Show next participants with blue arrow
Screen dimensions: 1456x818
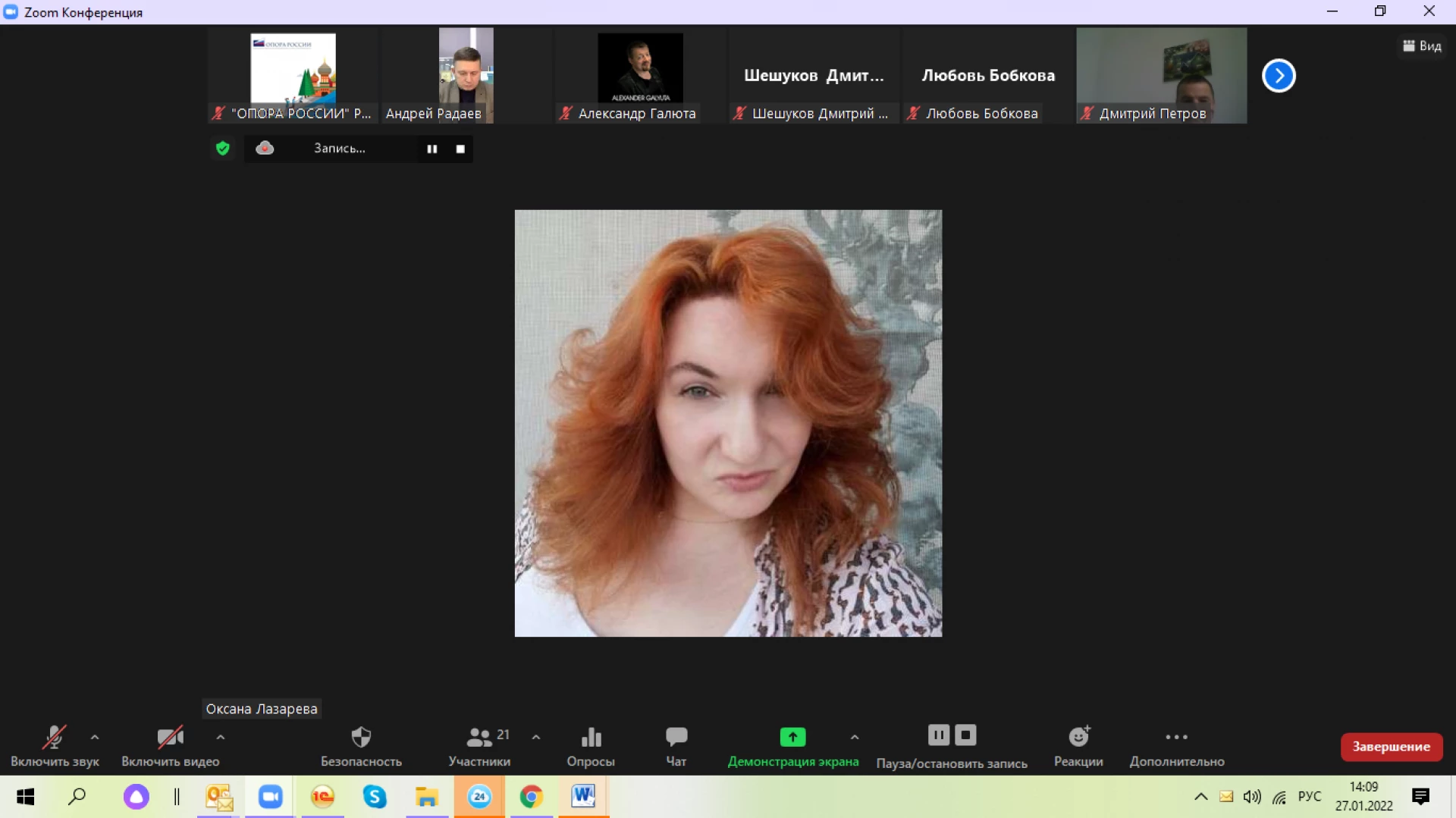[x=1279, y=75]
